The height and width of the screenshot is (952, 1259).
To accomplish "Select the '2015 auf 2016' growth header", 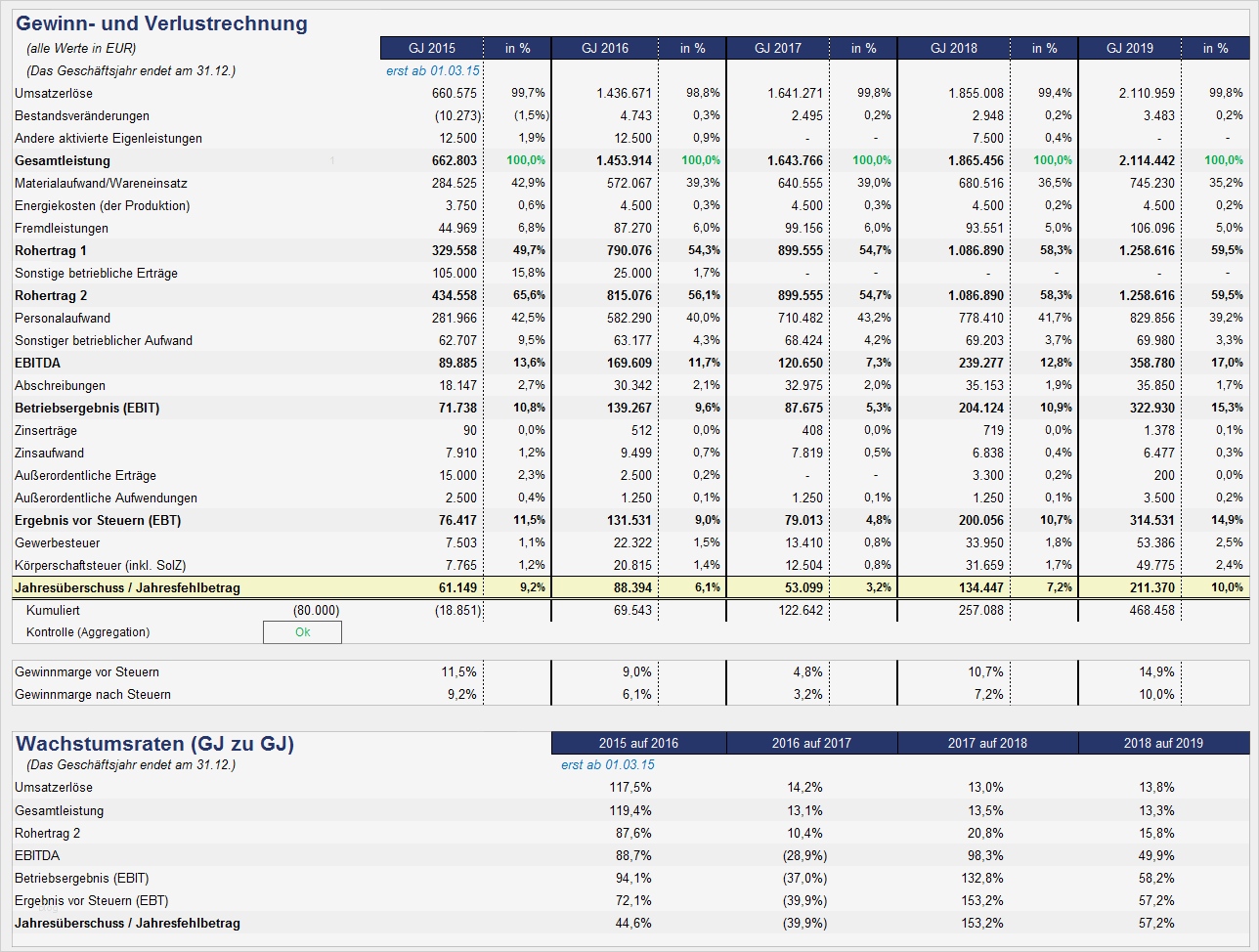I will [x=640, y=742].
